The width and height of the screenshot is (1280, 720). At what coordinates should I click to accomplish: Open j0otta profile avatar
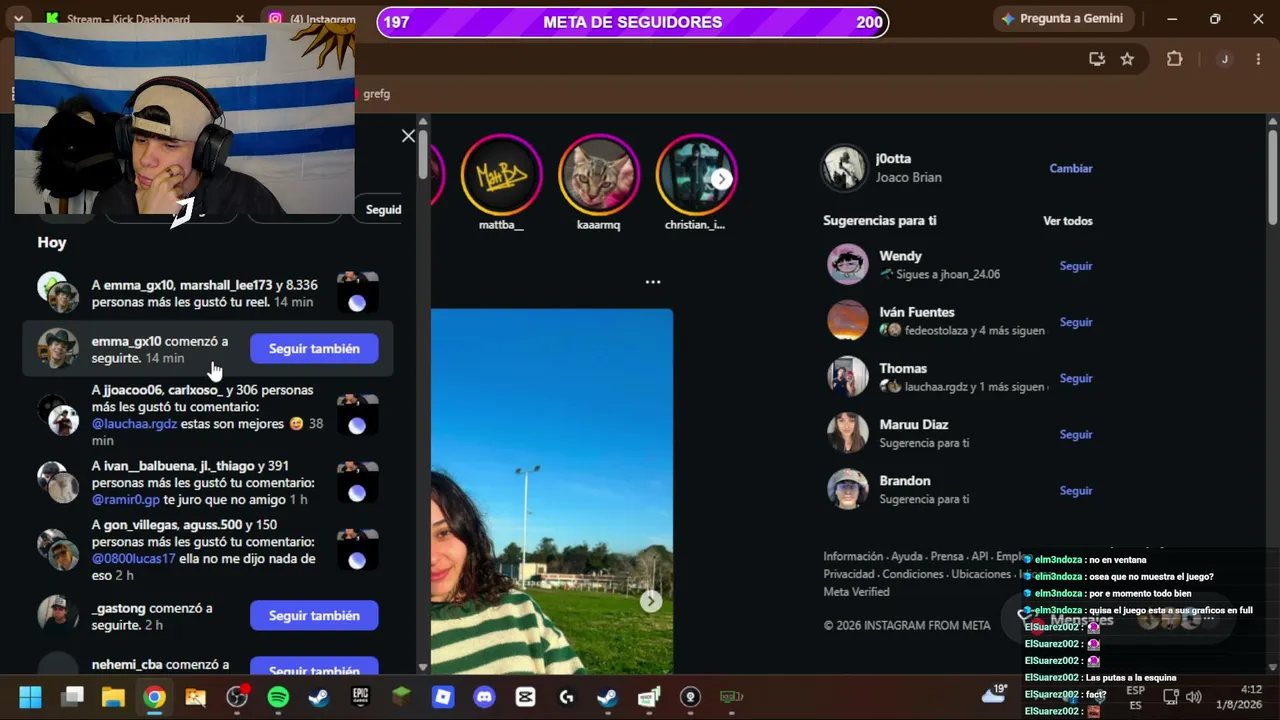click(x=844, y=168)
